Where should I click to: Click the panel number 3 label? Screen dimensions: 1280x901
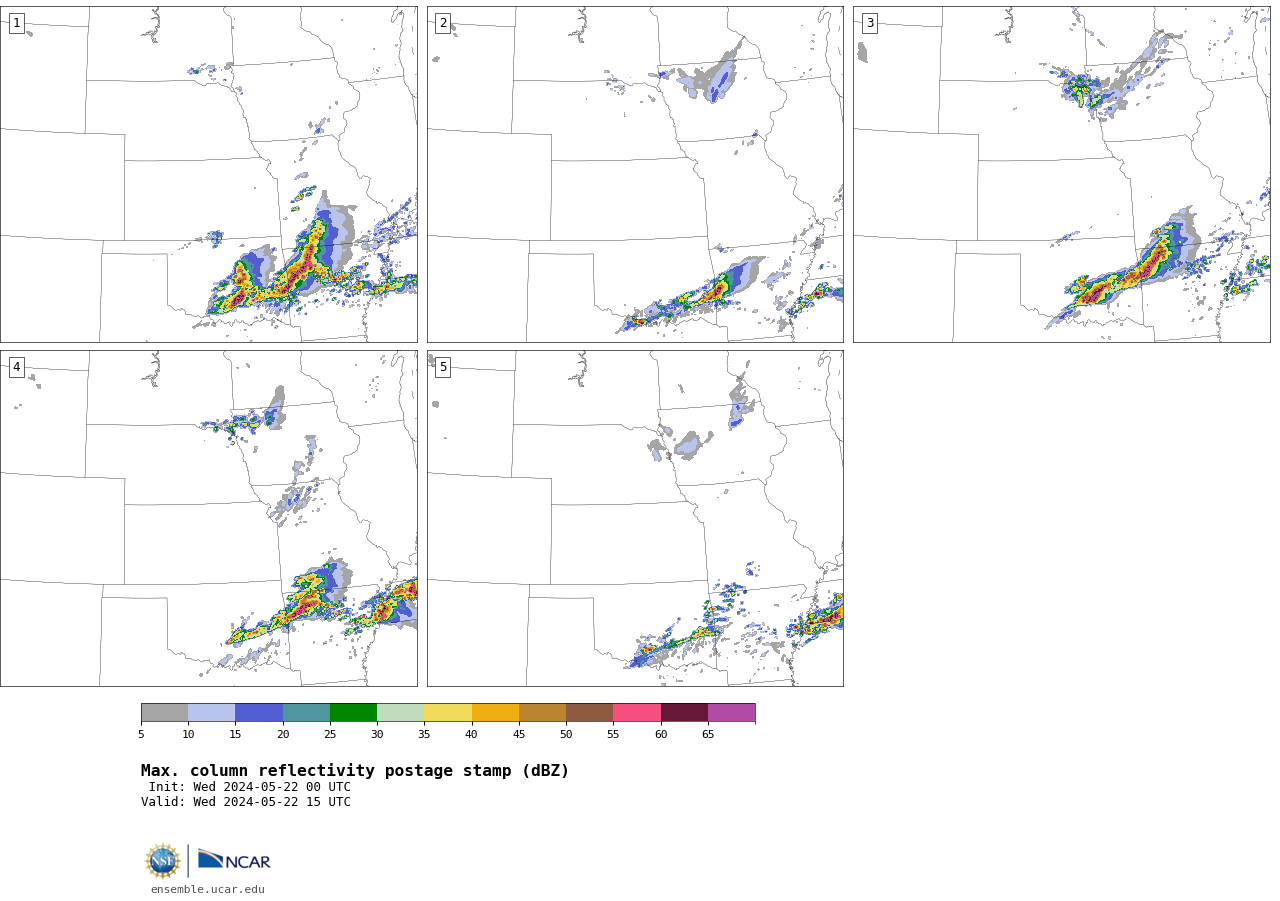coord(869,23)
